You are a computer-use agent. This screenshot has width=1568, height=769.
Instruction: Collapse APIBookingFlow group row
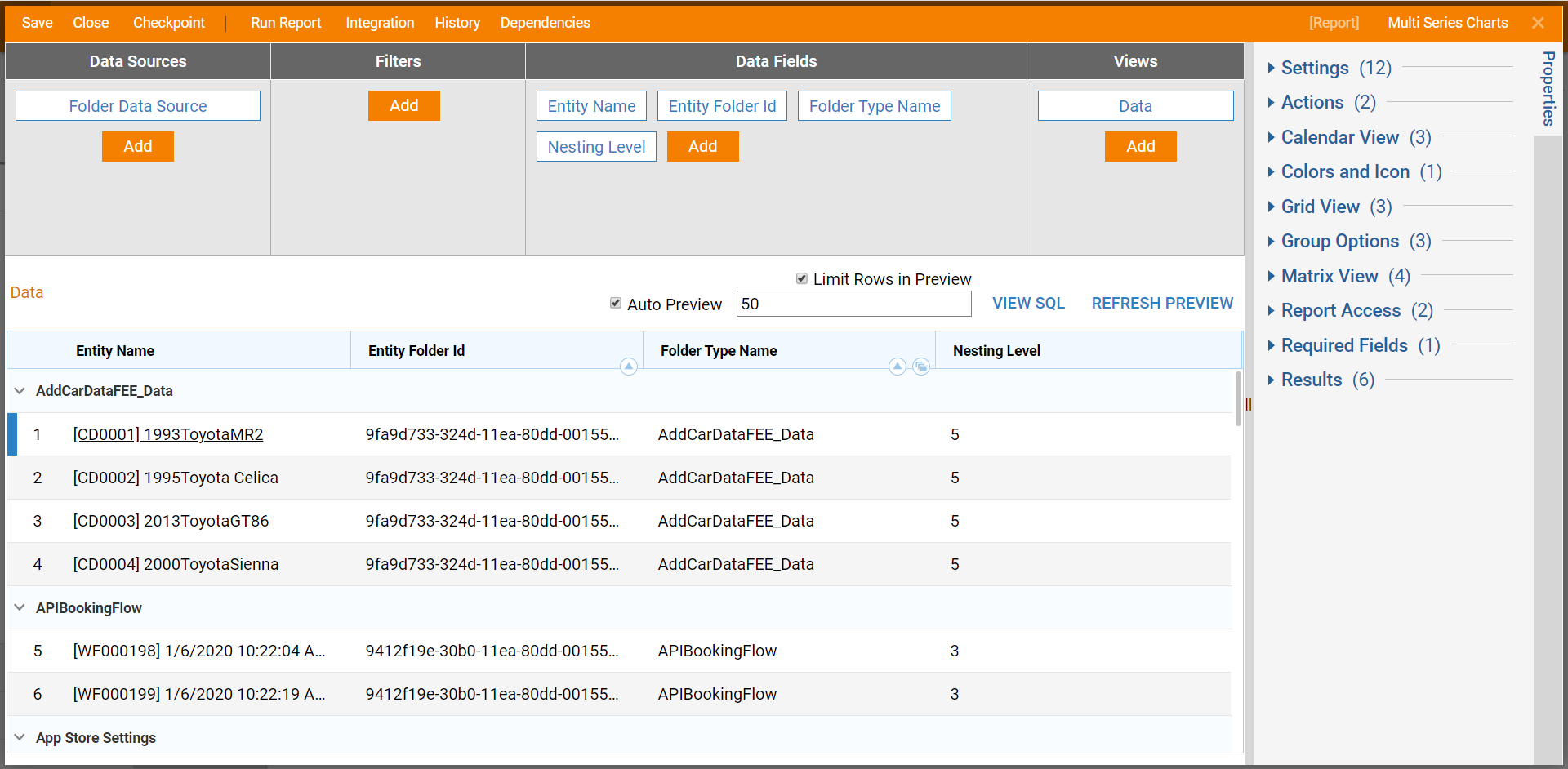(x=20, y=608)
